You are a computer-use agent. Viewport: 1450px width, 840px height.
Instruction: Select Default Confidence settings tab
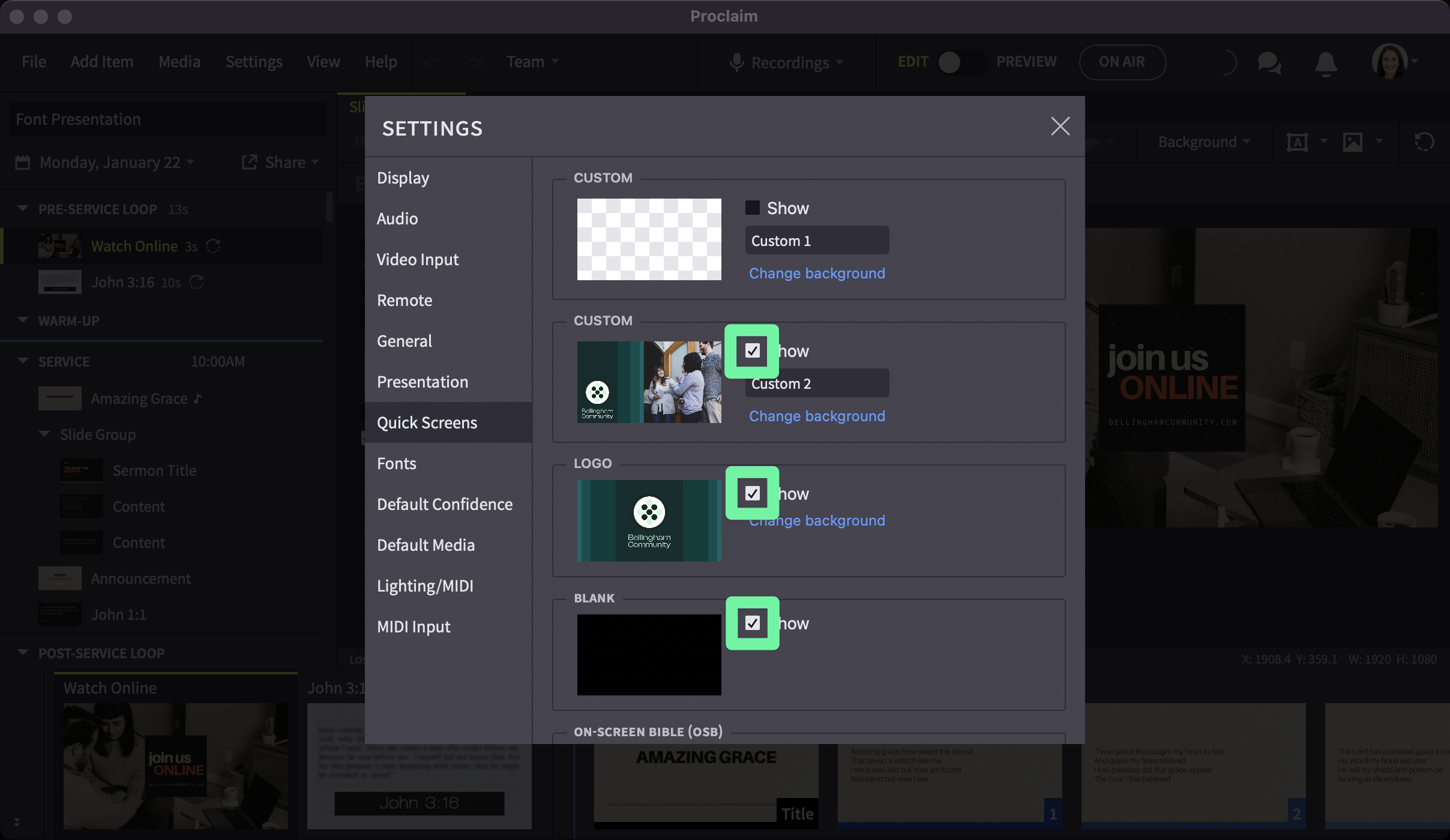pos(448,504)
